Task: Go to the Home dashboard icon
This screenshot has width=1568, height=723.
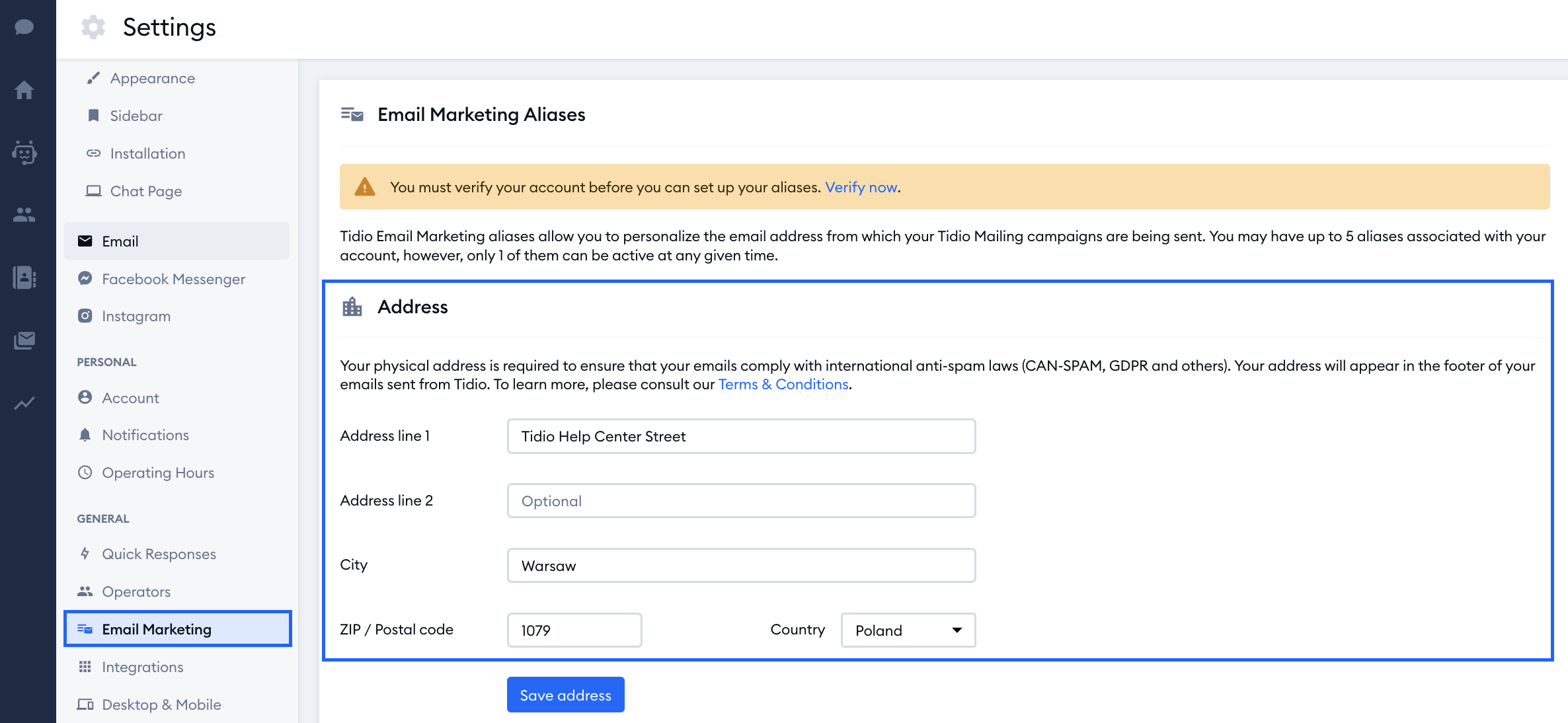Action: pos(24,89)
